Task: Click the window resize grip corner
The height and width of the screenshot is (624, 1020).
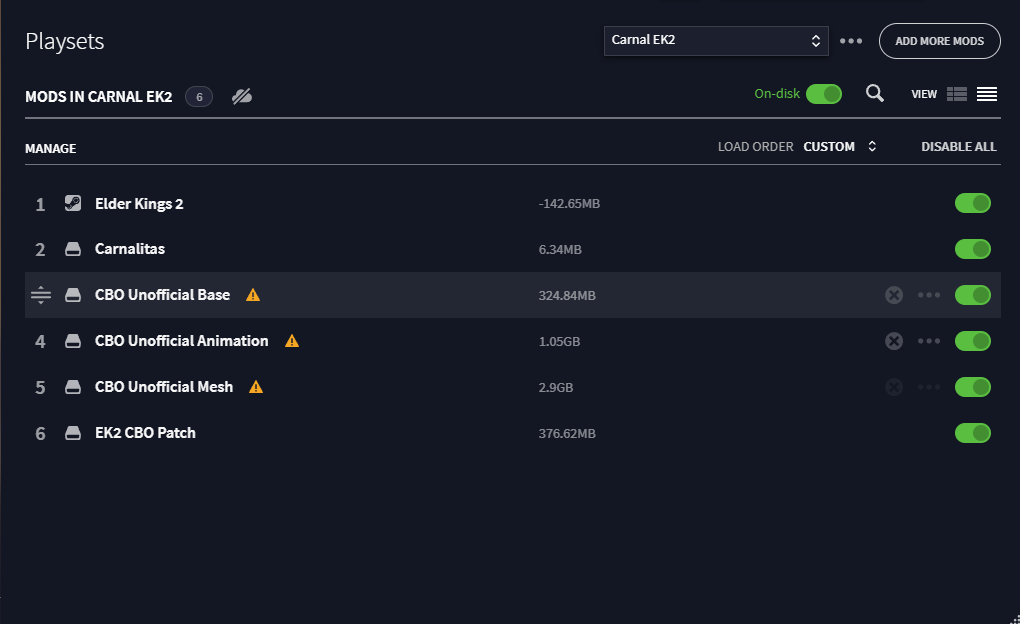Action: (1015, 619)
